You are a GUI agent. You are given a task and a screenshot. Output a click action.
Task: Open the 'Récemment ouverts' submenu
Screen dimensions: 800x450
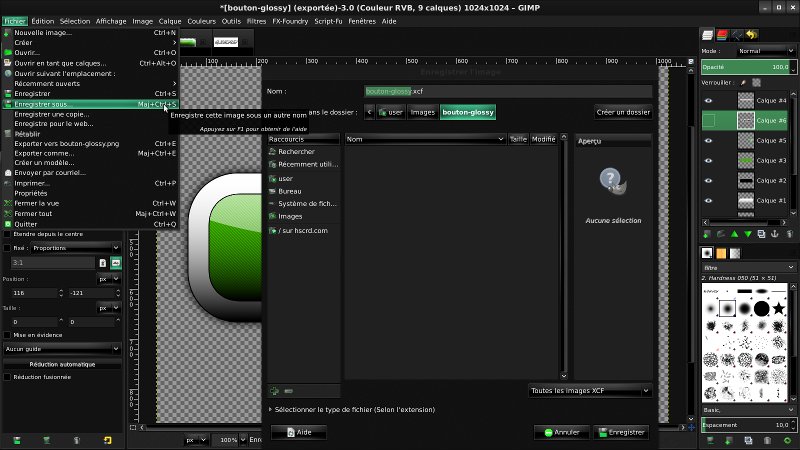click(x=90, y=84)
